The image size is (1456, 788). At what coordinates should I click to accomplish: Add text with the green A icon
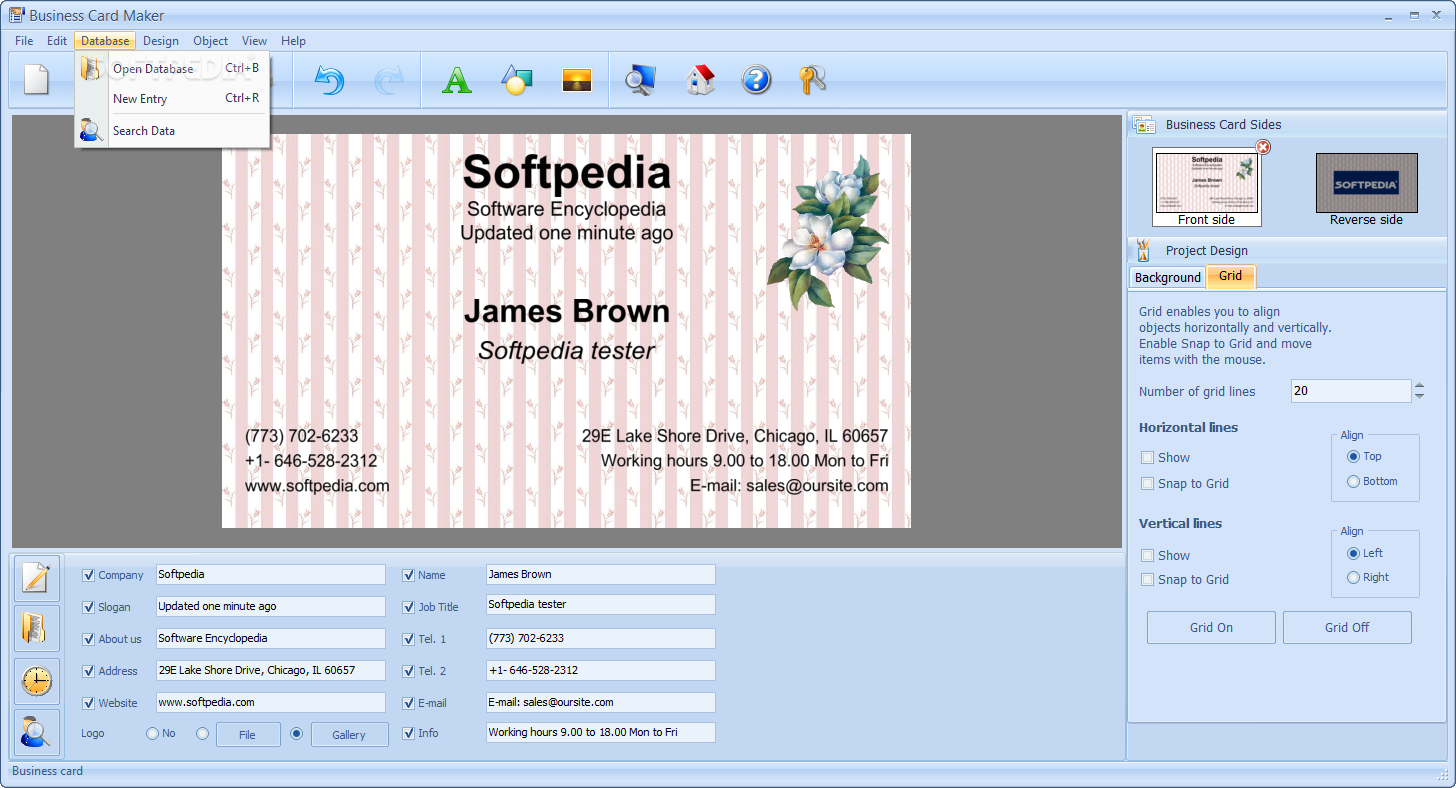[x=457, y=80]
